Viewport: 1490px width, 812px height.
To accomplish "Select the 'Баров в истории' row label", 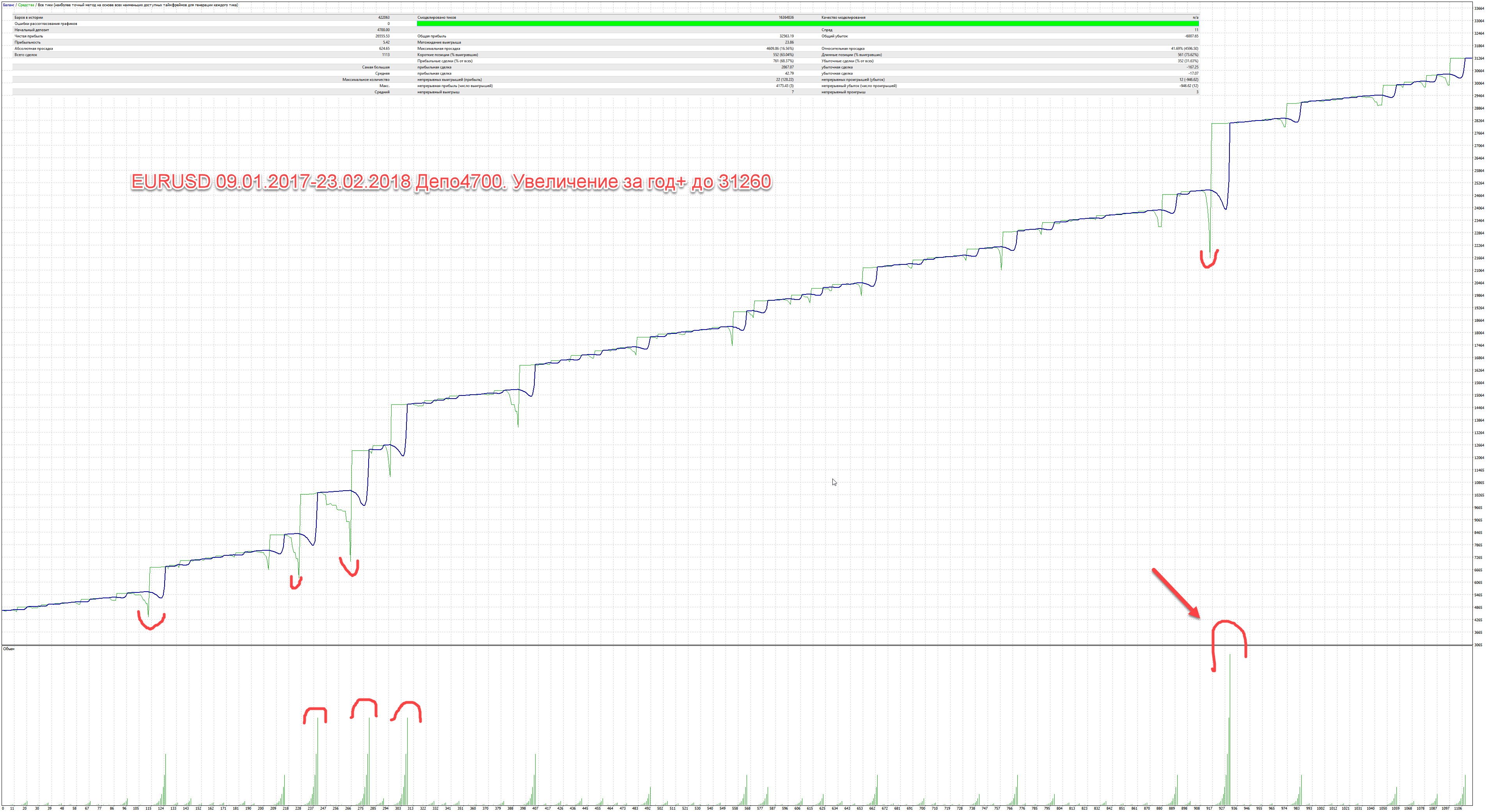I will tap(28, 17).
